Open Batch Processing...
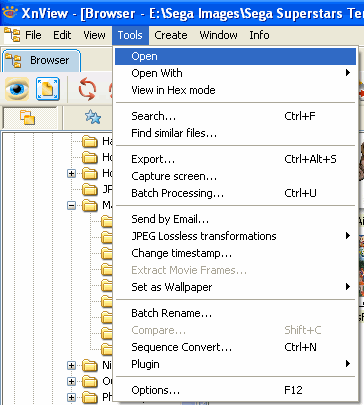The image size is (364, 405). click(x=235, y=193)
